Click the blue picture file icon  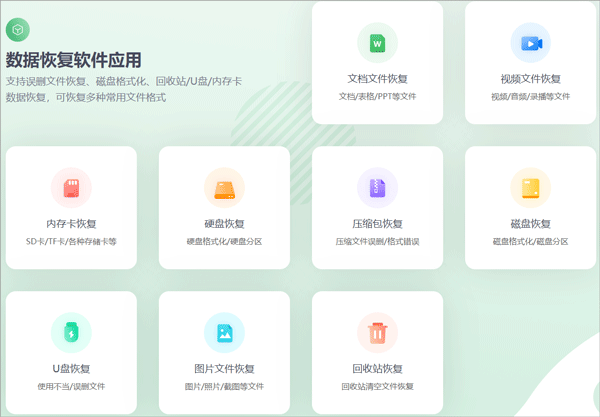[224, 332]
